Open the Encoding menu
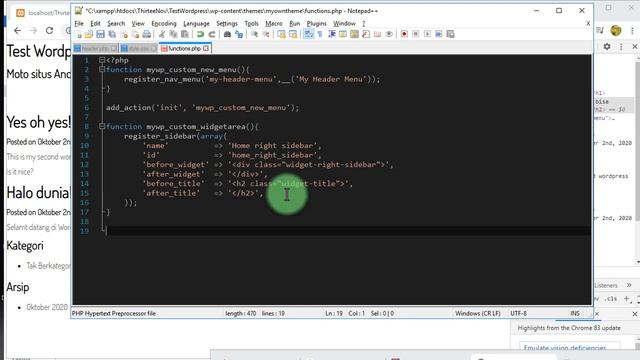 (164, 24)
